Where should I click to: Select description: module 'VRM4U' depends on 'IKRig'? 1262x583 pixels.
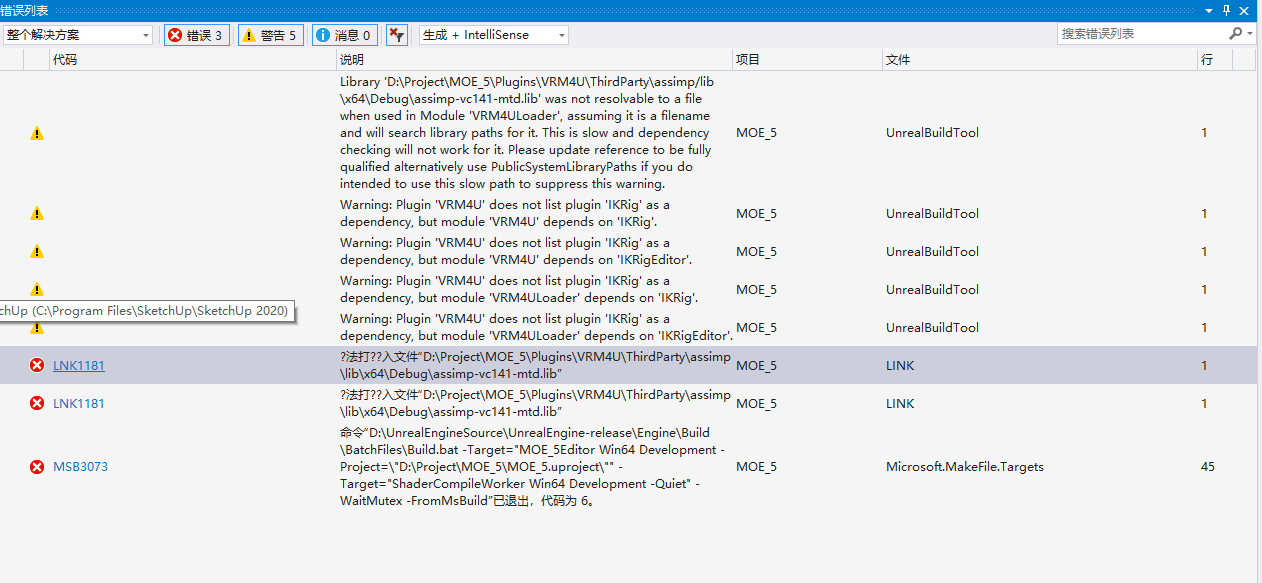pyautogui.click(x=505, y=213)
